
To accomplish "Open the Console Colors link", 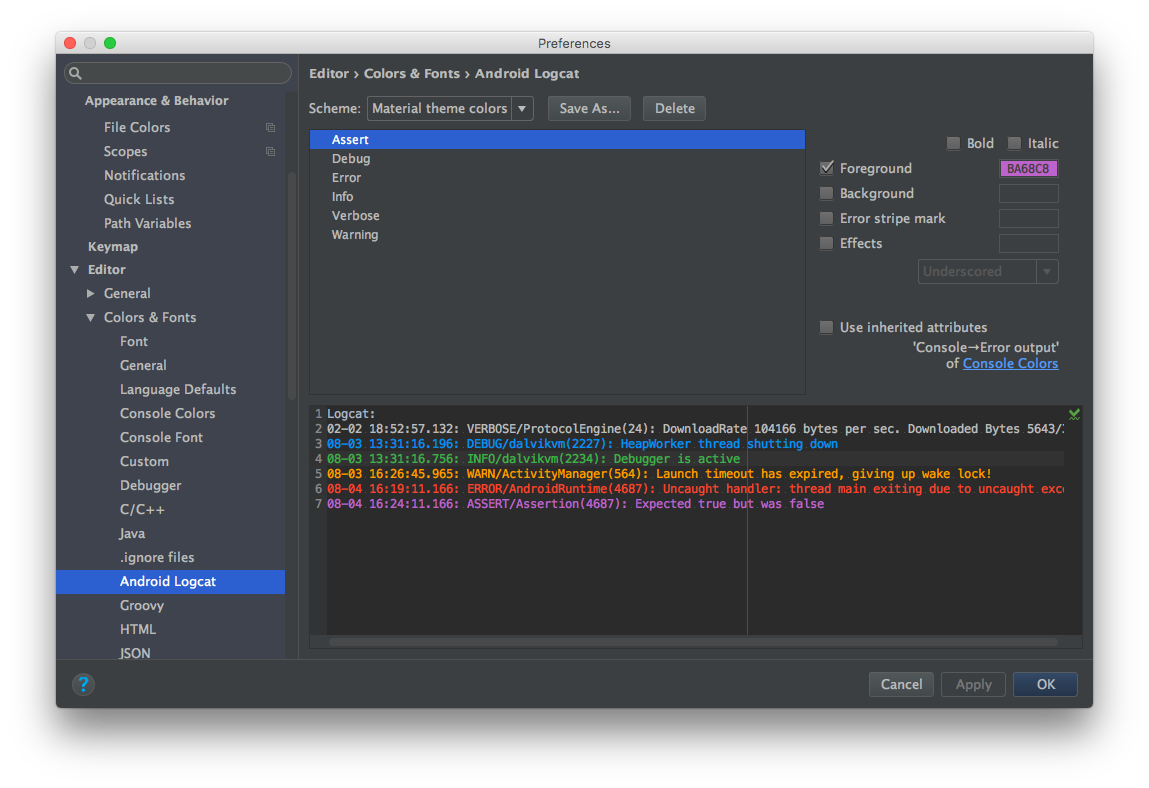I will click(x=1010, y=363).
